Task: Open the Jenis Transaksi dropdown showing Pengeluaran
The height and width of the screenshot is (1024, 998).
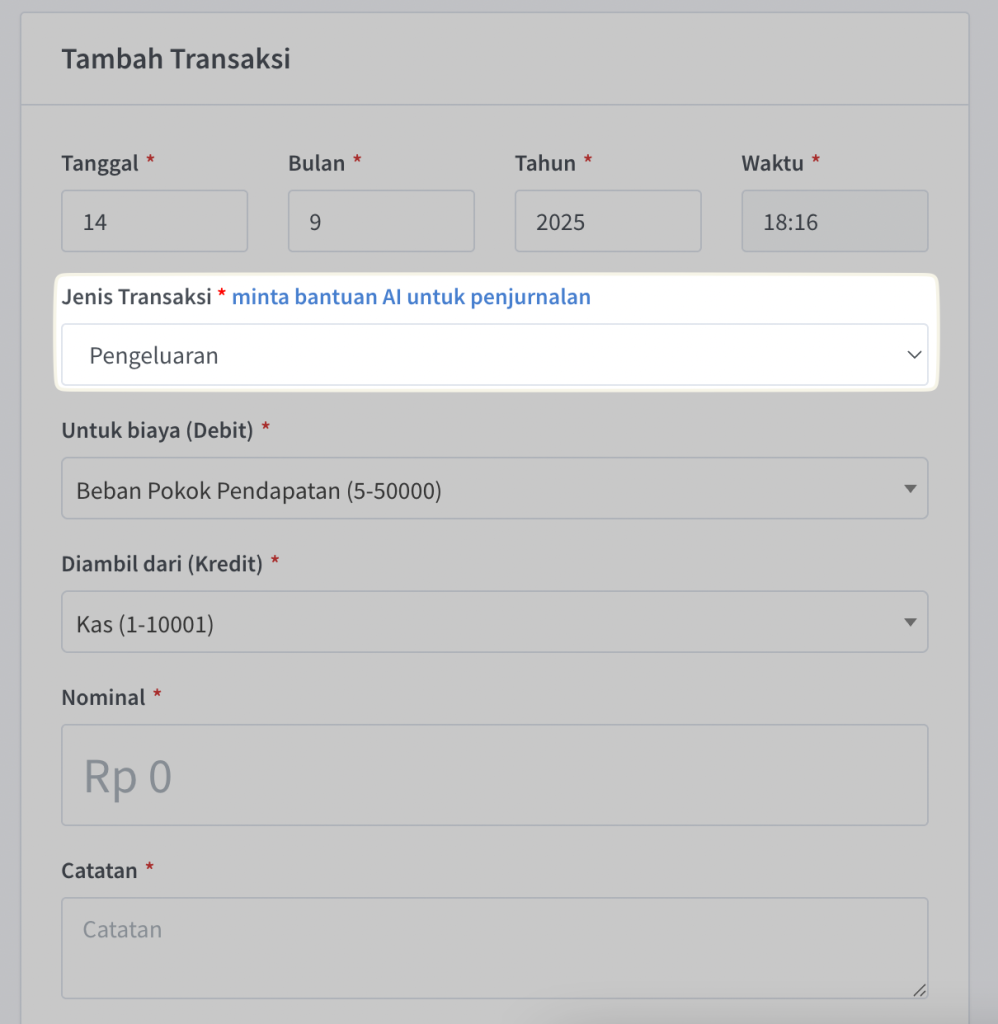Action: coord(494,355)
